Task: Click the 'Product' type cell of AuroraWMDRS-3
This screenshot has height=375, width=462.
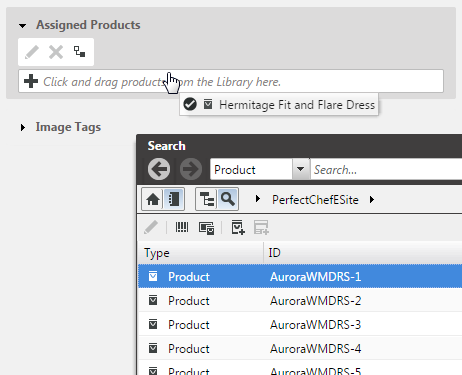Action: tap(189, 325)
